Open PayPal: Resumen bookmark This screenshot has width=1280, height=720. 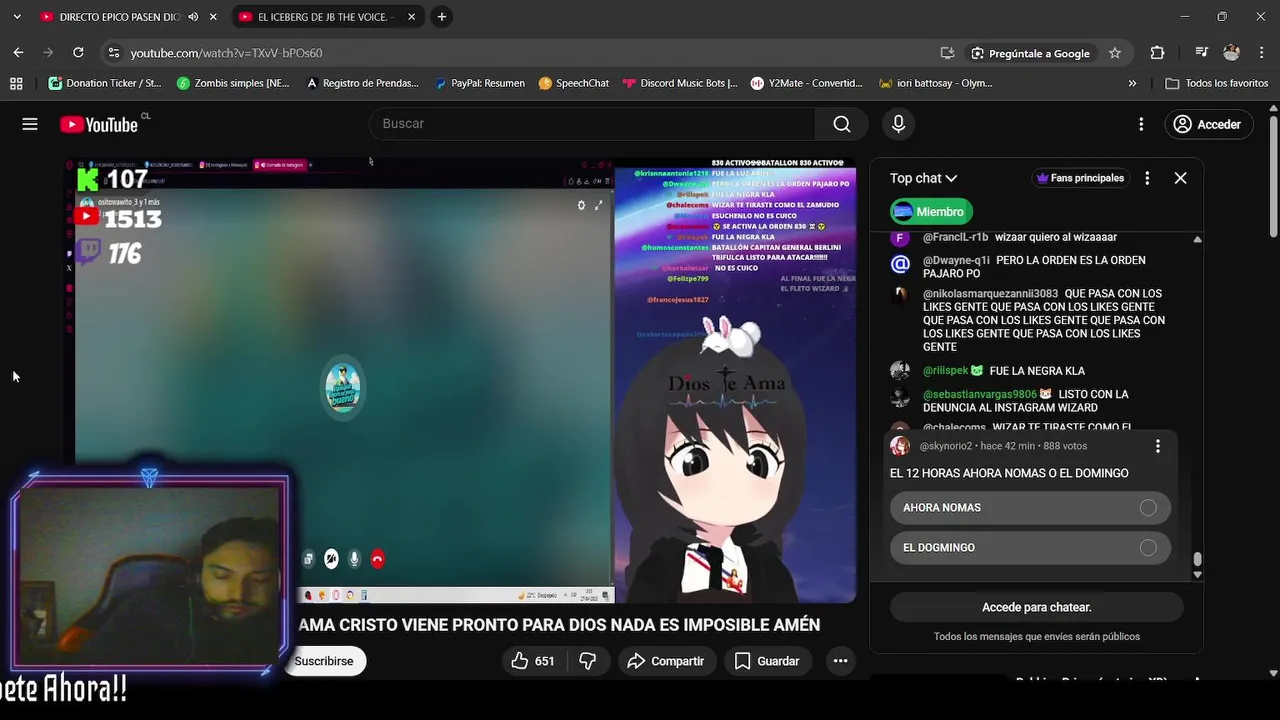480,83
